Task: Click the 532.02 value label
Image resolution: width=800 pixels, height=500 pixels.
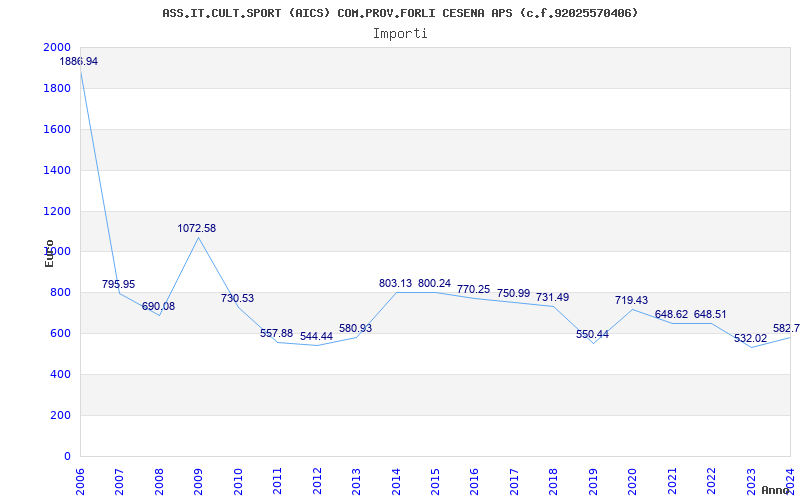Action: (x=751, y=339)
